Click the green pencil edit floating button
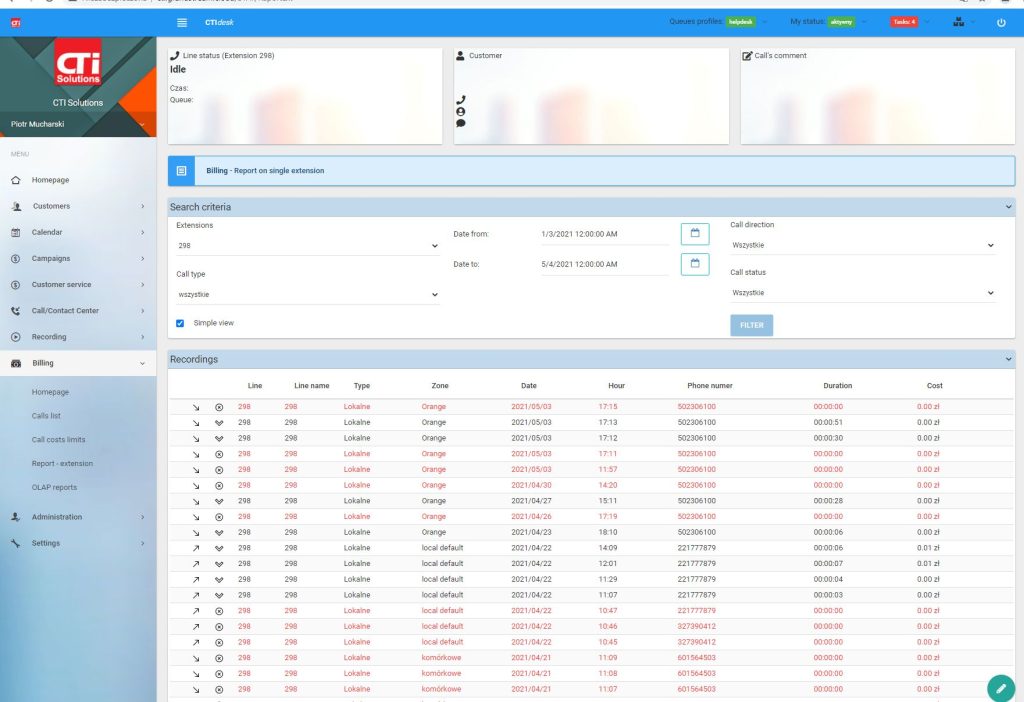1024x702 pixels. click(999, 688)
